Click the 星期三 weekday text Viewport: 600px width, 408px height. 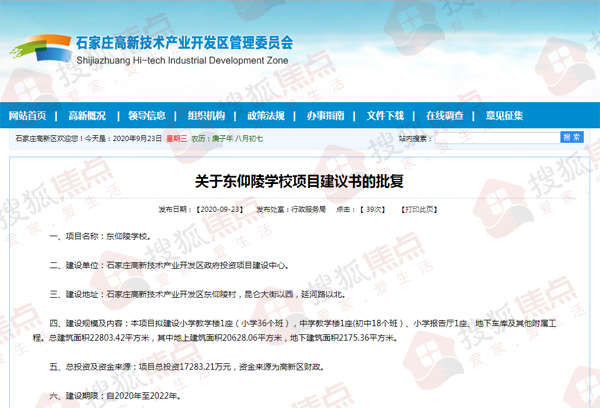click(177, 139)
